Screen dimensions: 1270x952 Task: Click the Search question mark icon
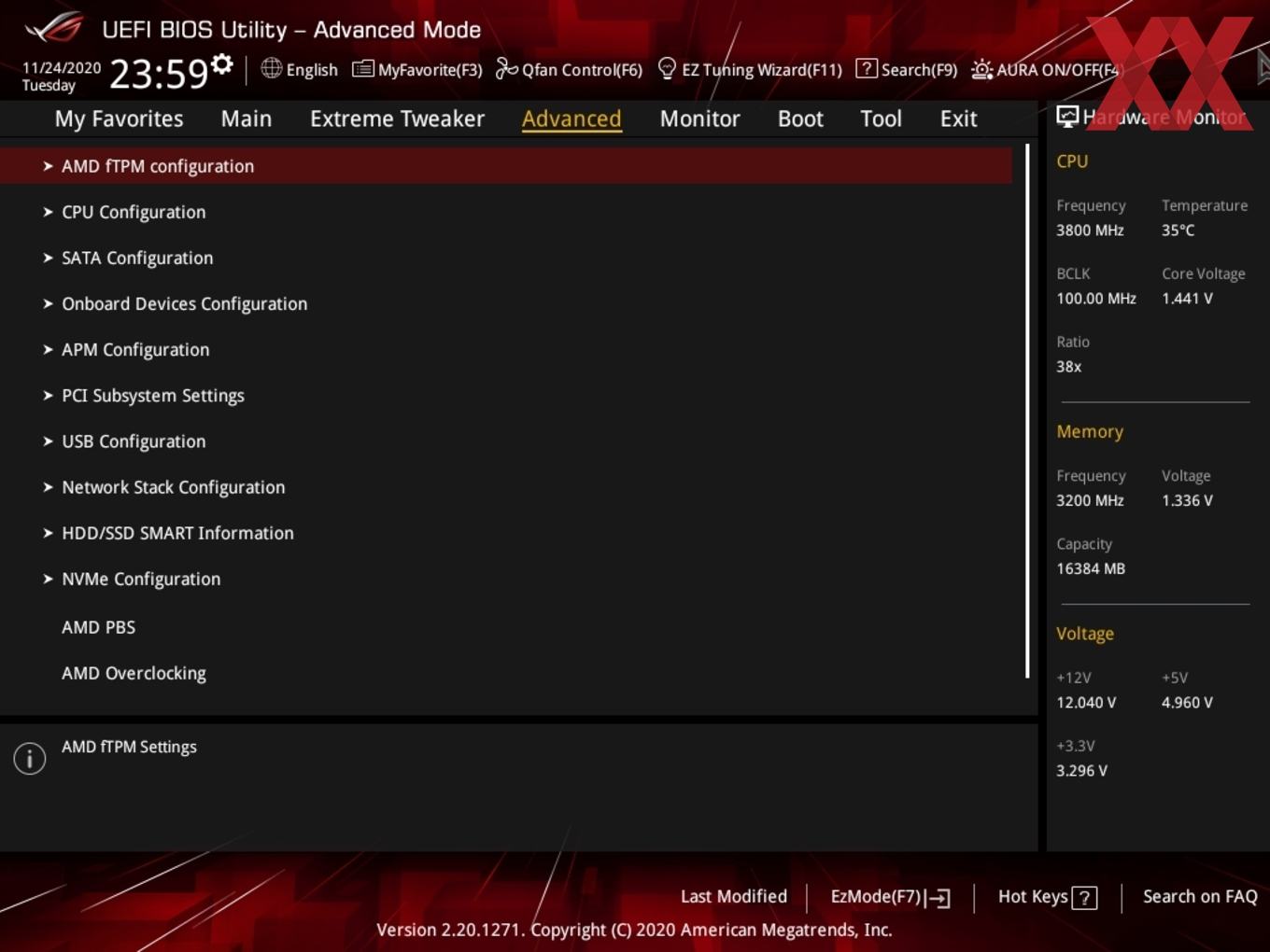[x=867, y=68]
